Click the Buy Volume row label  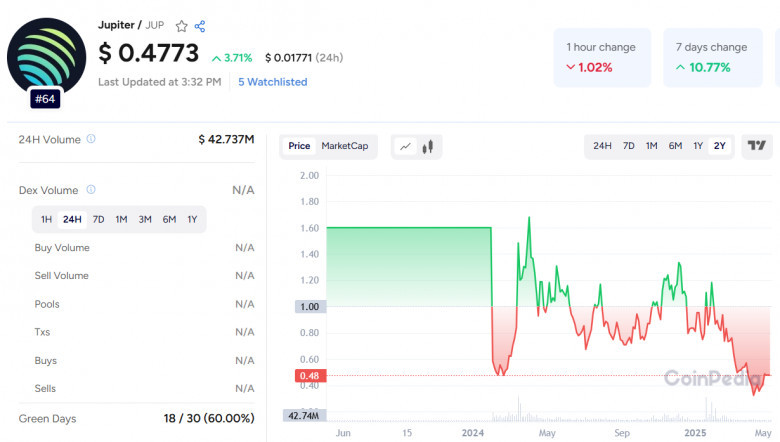(62, 248)
